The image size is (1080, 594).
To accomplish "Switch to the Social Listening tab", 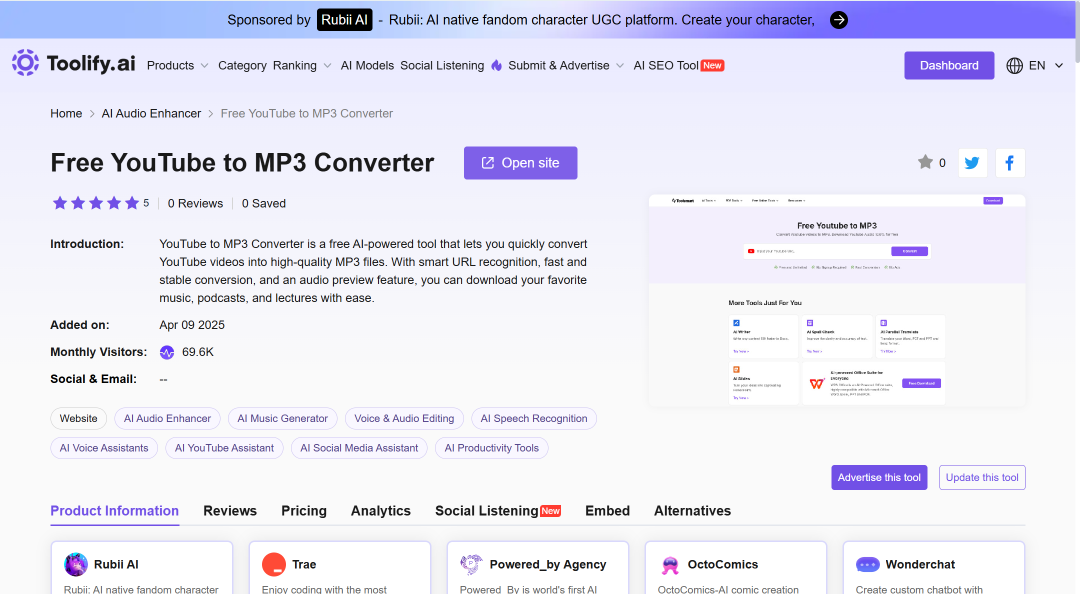I will pyautogui.click(x=498, y=511).
